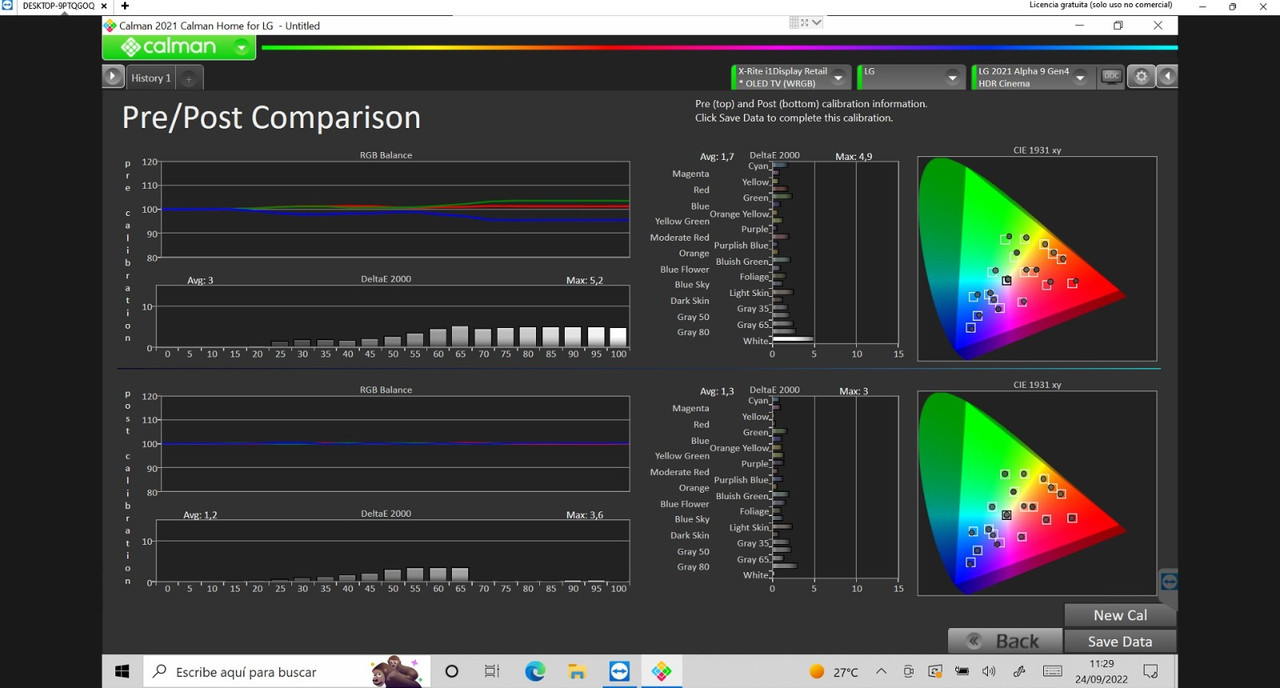Switch to the History 1 tab
Viewport: 1280px width, 688px height.
click(x=151, y=77)
